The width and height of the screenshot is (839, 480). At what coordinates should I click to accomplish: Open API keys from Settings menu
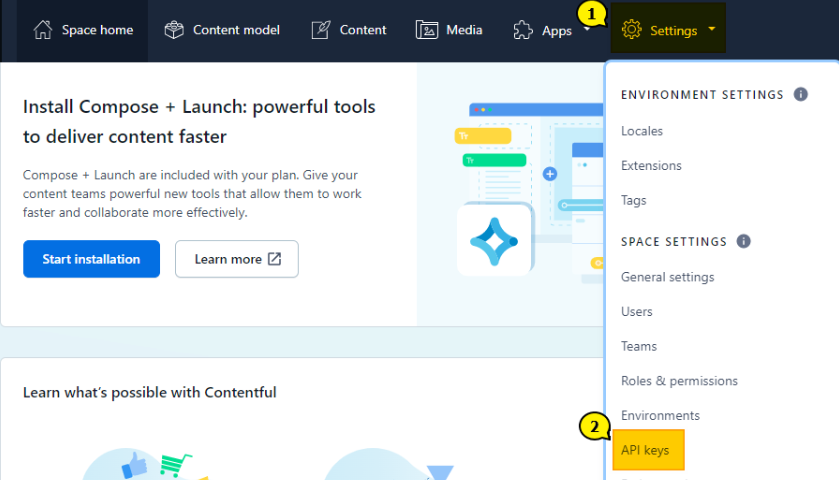tap(645, 450)
